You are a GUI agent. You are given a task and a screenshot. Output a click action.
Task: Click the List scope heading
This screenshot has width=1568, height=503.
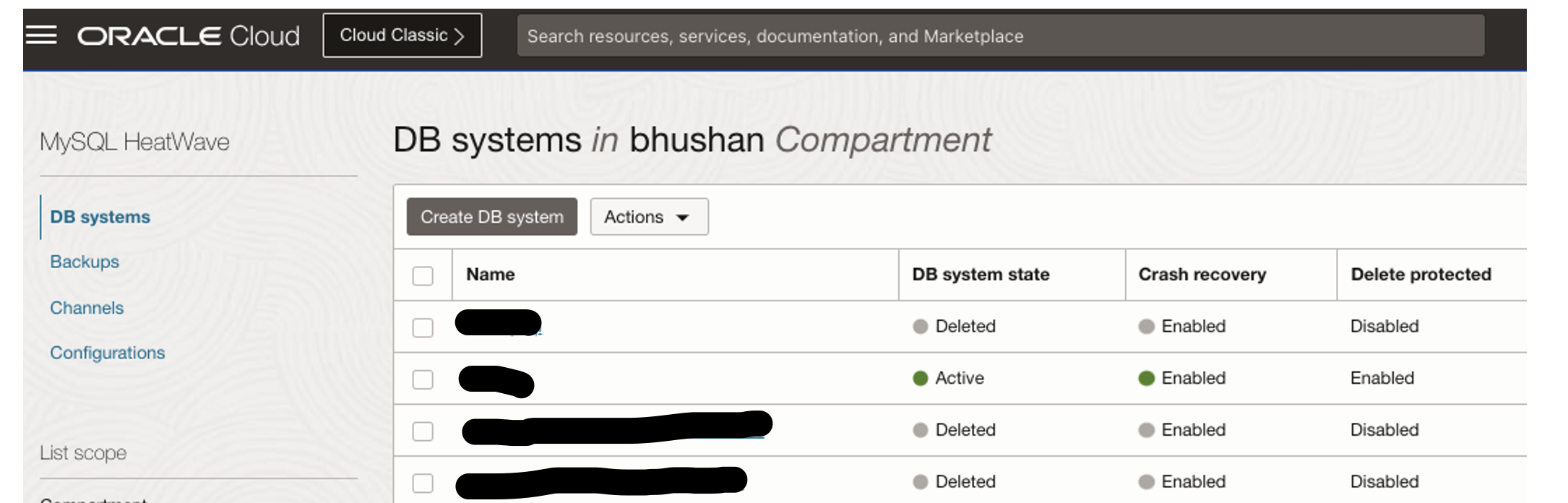pos(83,452)
